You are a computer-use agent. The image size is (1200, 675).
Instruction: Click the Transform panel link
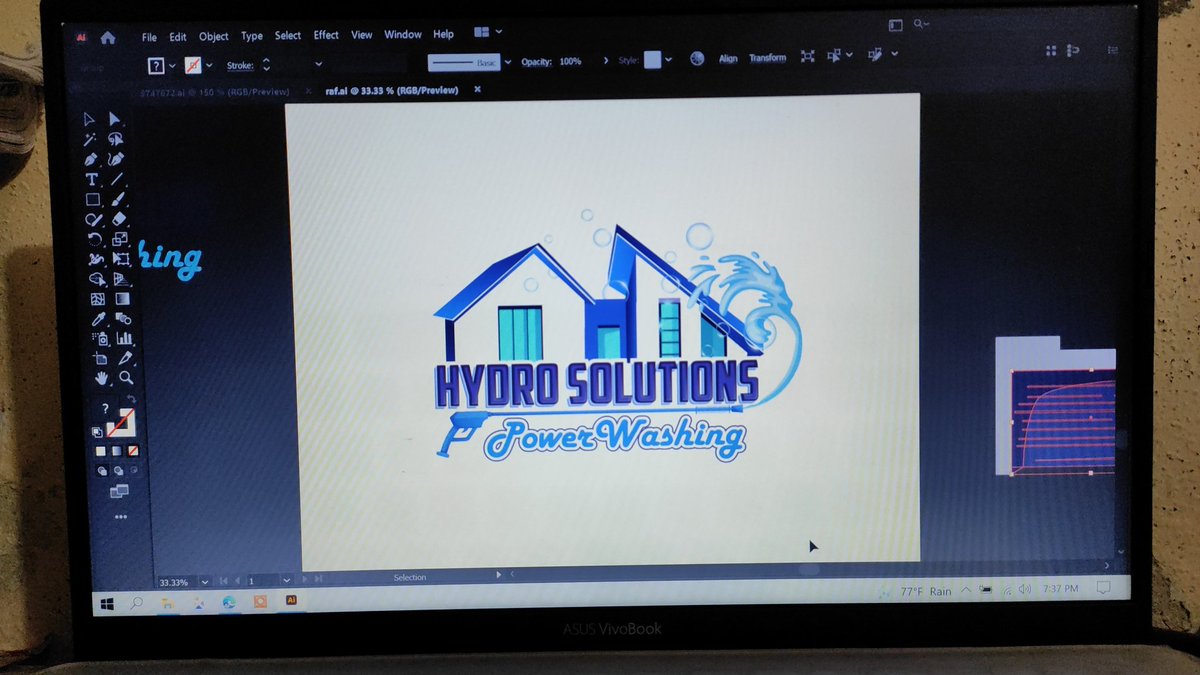coord(768,58)
